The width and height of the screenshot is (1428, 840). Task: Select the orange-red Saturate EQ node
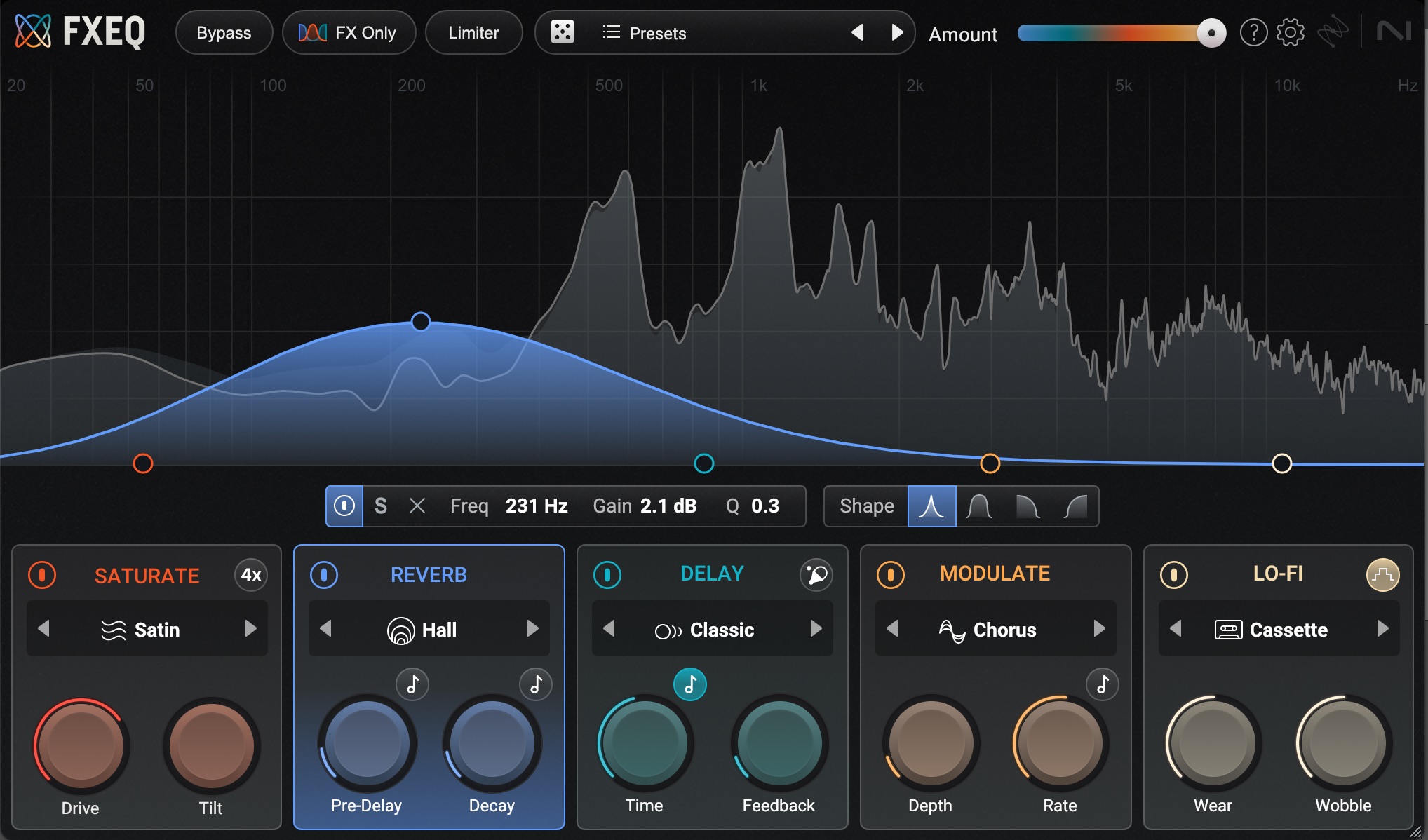coord(143,463)
